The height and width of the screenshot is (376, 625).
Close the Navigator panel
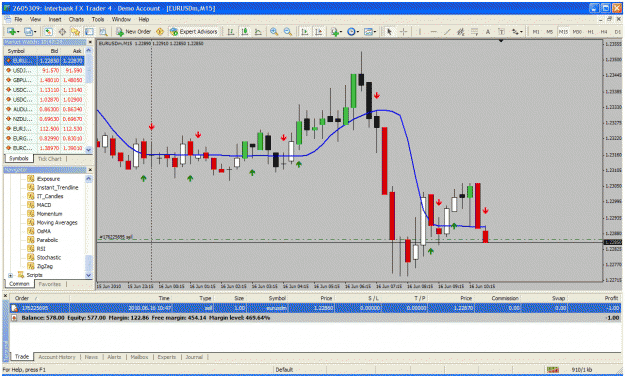click(90, 170)
